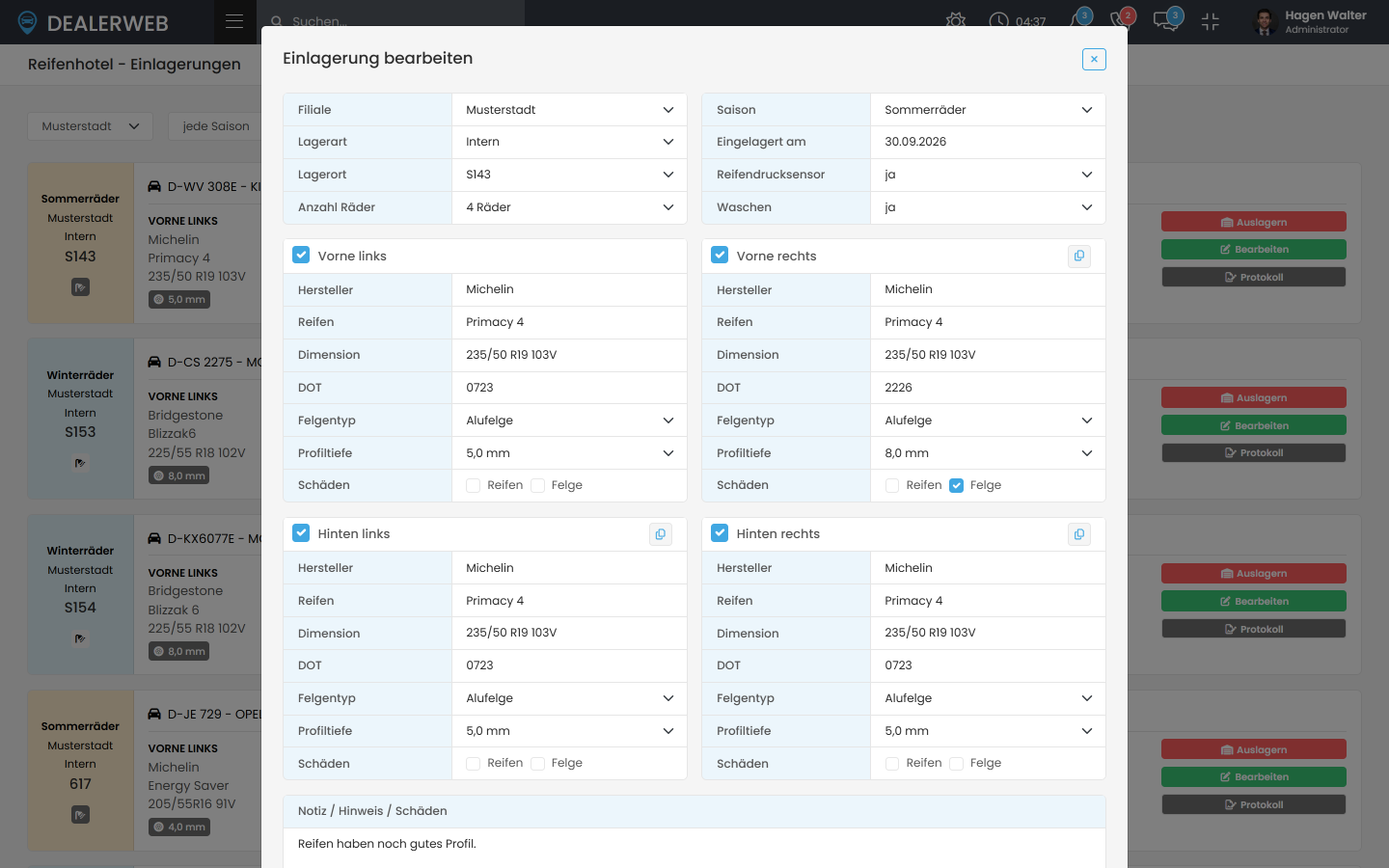This screenshot has height=868, width=1389.
Task: Click the Eingelagert am date field
Action: 988,142
